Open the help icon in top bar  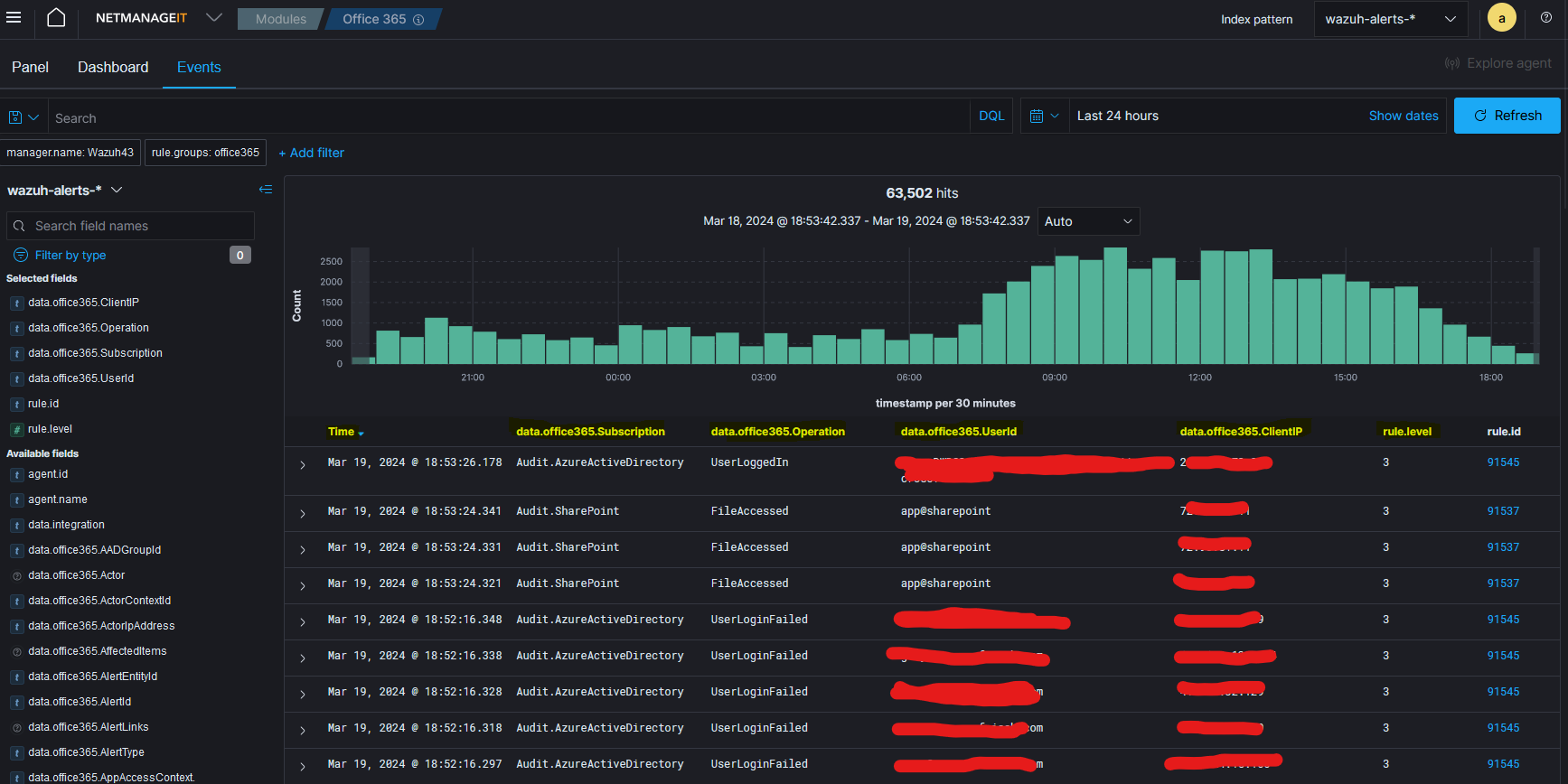(1546, 18)
